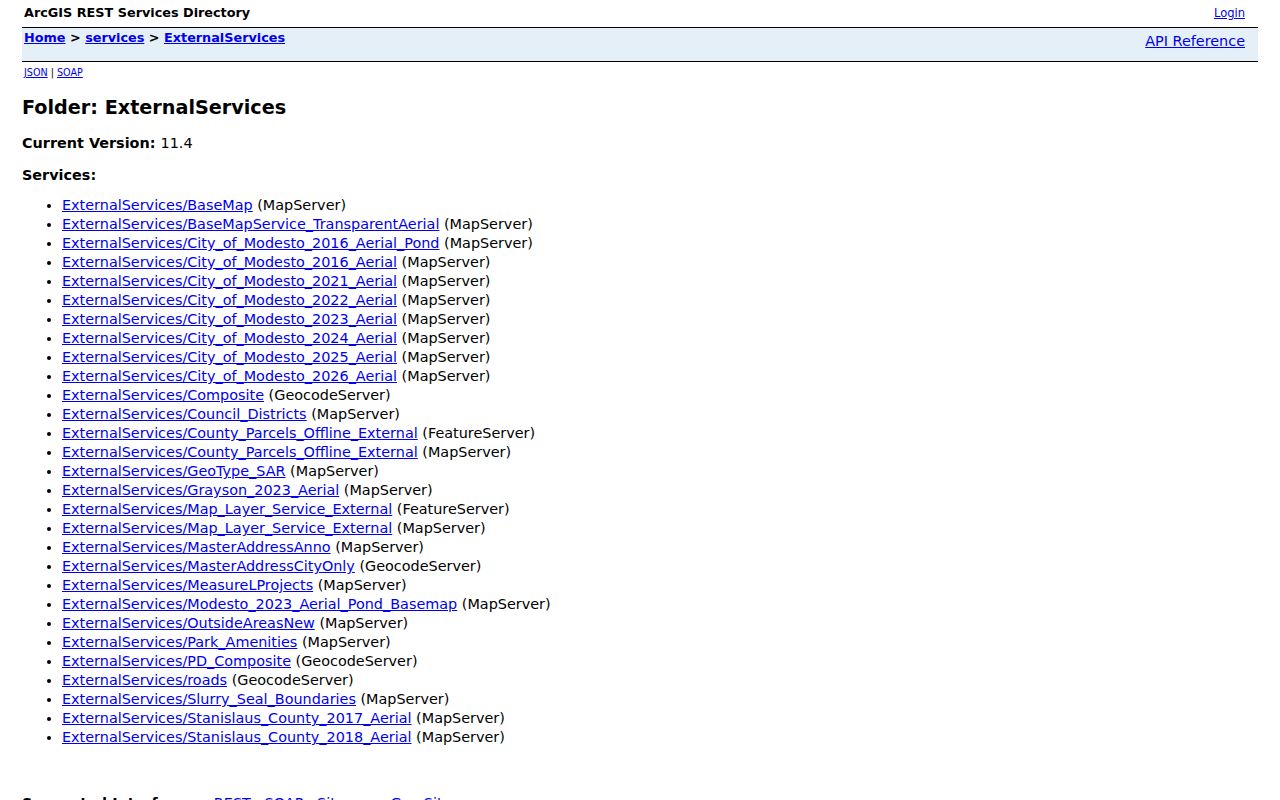Open Park_Amenities map service
Image resolution: width=1280 pixels, height=800 pixels.
pos(179,642)
